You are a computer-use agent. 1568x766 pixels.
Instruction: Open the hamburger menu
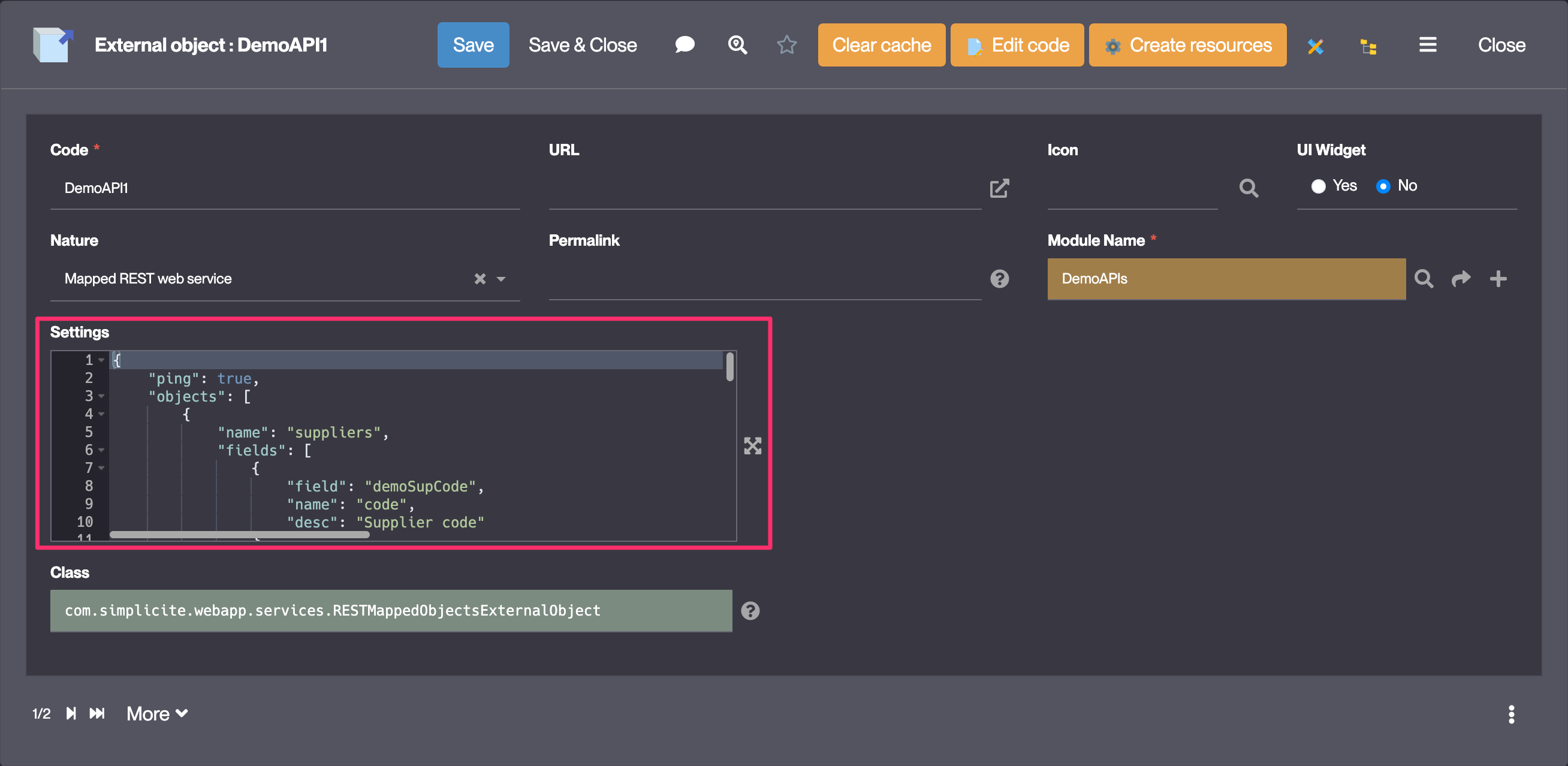click(1427, 45)
